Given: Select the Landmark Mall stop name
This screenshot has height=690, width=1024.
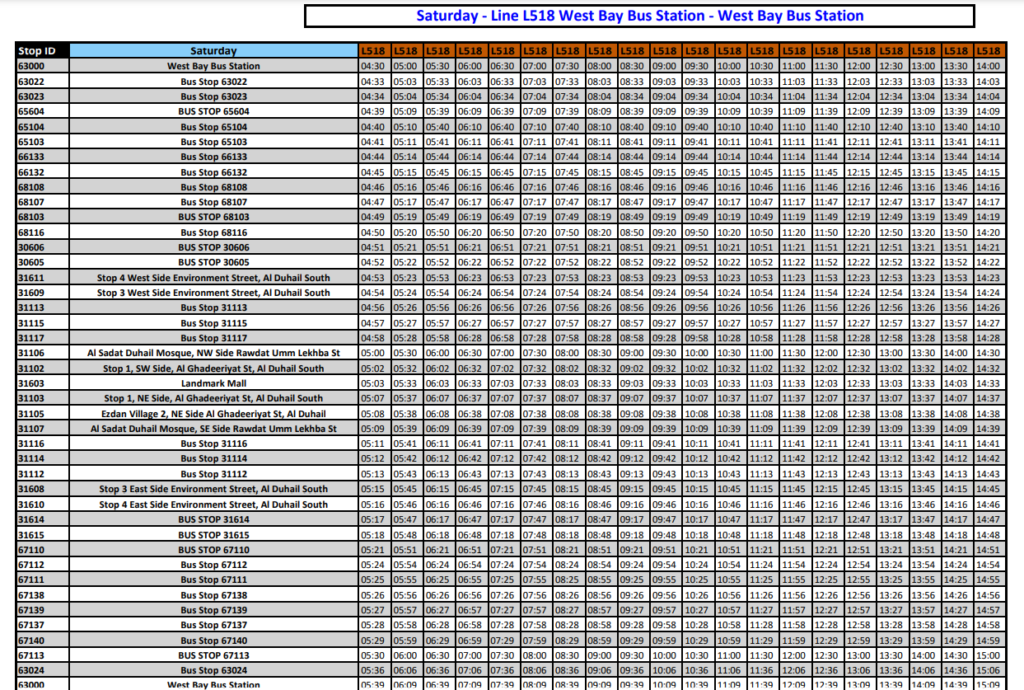Looking at the screenshot, I should pyautogui.click(x=213, y=383).
